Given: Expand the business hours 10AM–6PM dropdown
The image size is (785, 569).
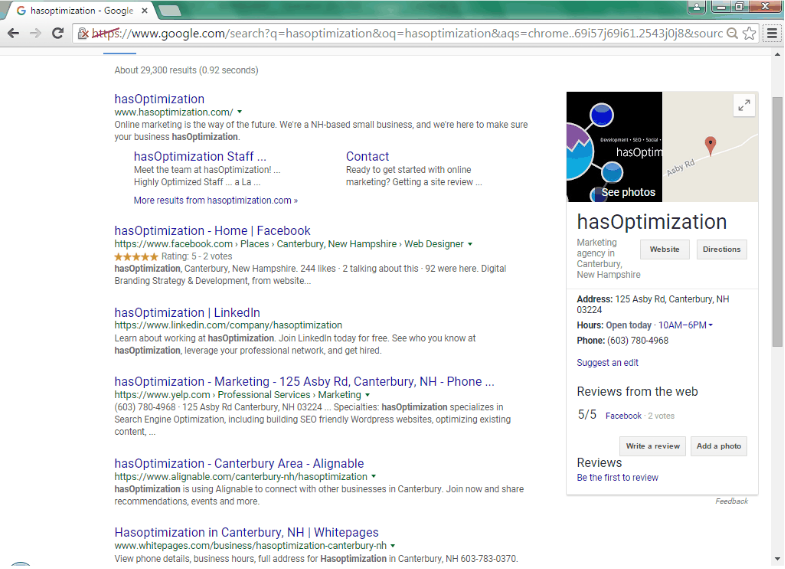Looking at the screenshot, I should tap(685, 325).
